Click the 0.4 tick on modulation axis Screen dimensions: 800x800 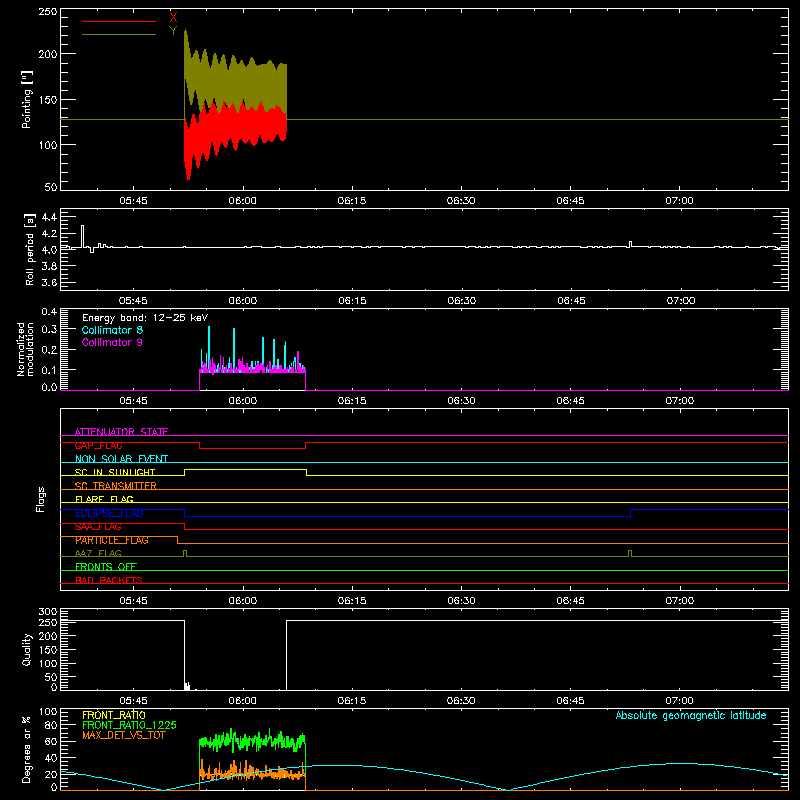[x=49, y=311]
